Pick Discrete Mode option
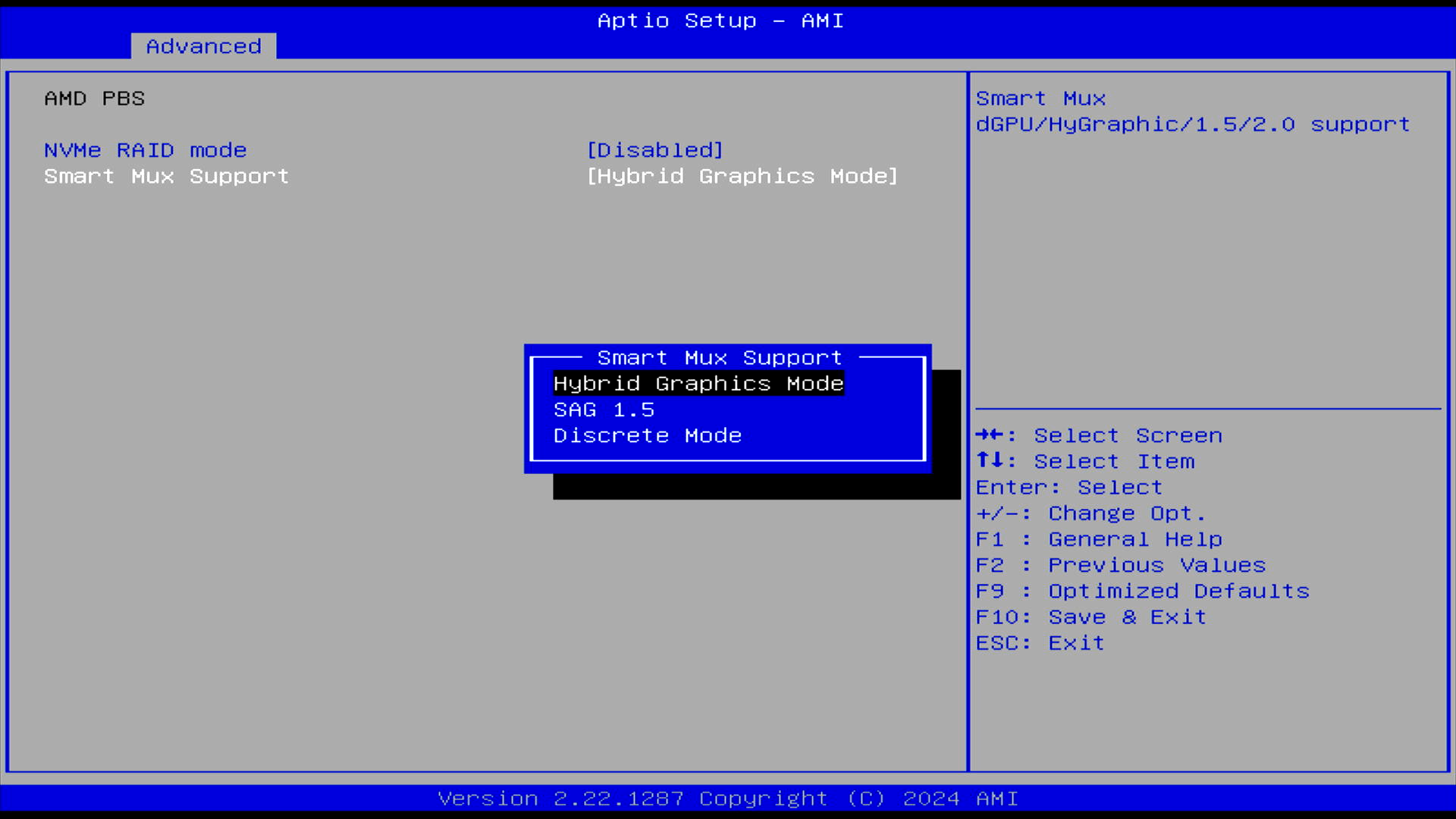Viewport: 1456px width, 819px height. [x=647, y=436]
